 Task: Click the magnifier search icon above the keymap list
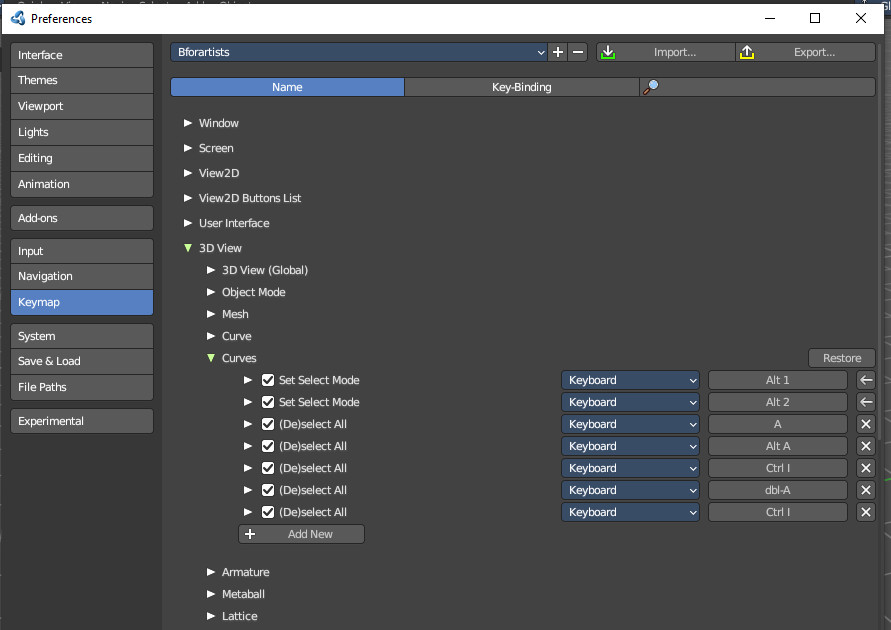pyautogui.click(x=651, y=87)
